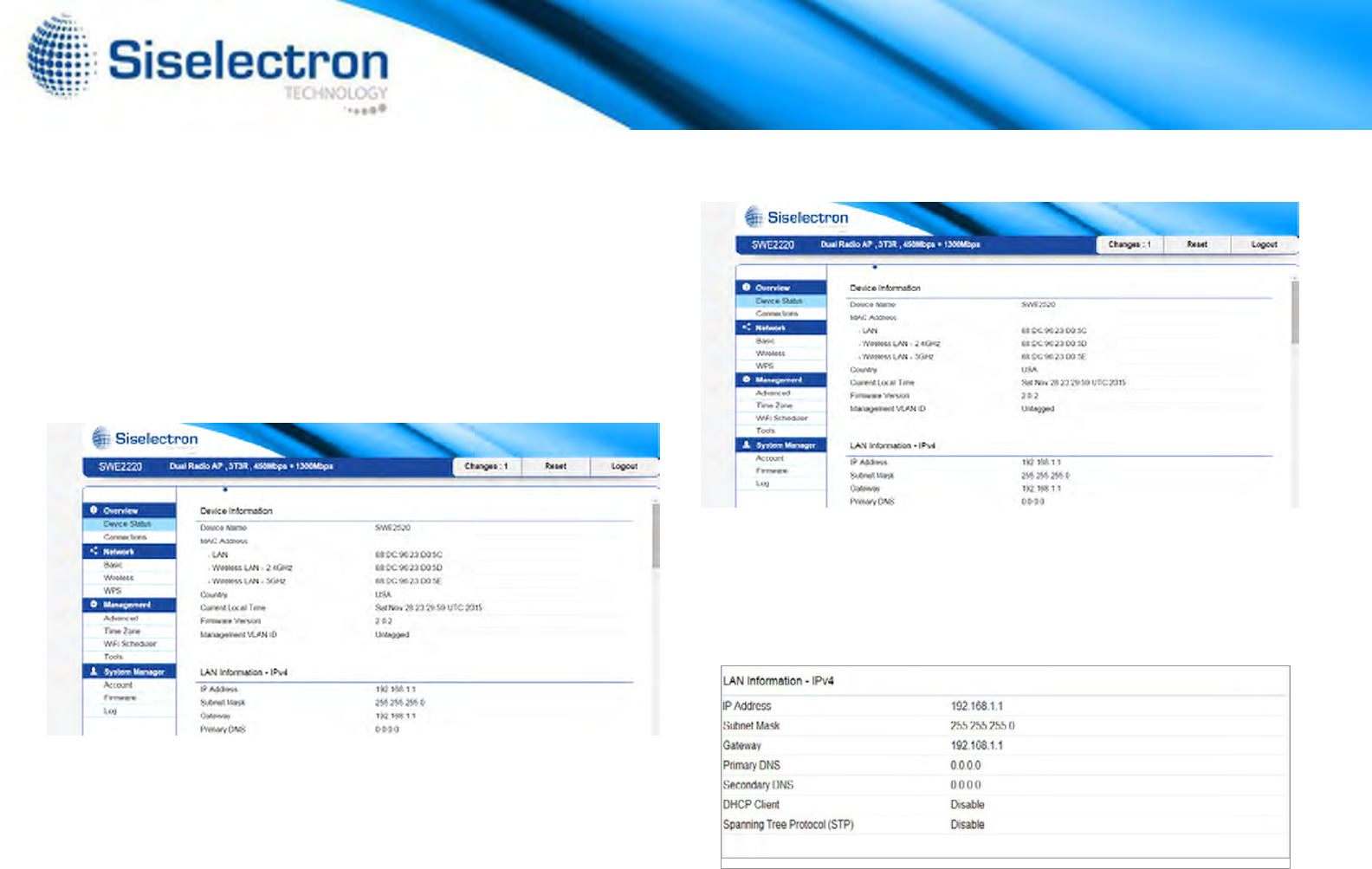Select Device Status in the right screenshot sidebar
1372x869 pixels.
pos(781,301)
